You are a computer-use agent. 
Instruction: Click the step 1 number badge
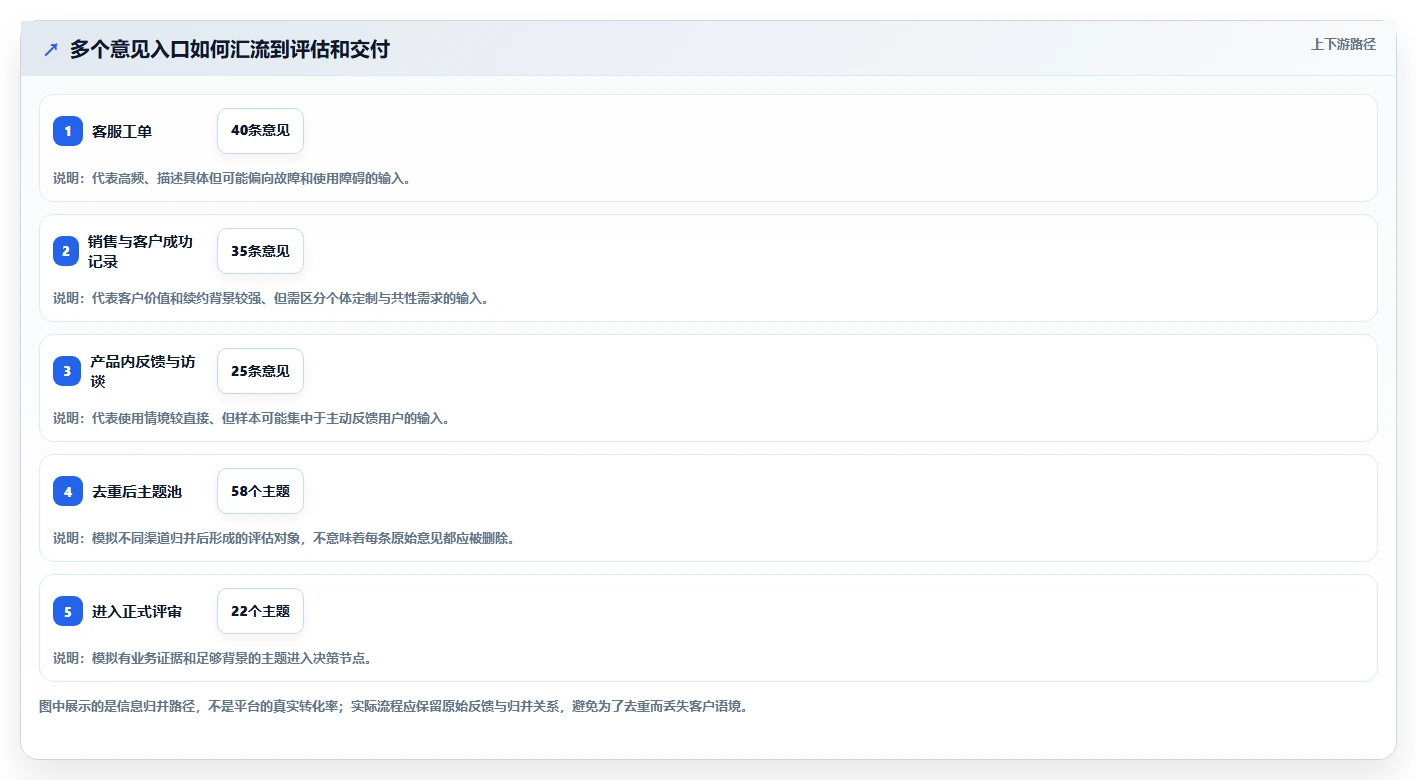pyautogui.click(x=68, y=131)
